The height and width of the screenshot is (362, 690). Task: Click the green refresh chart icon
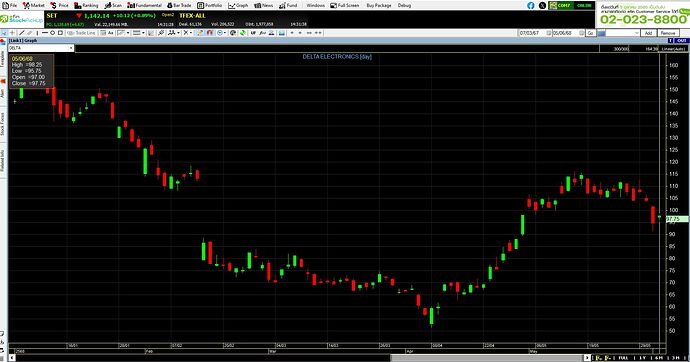242,33
